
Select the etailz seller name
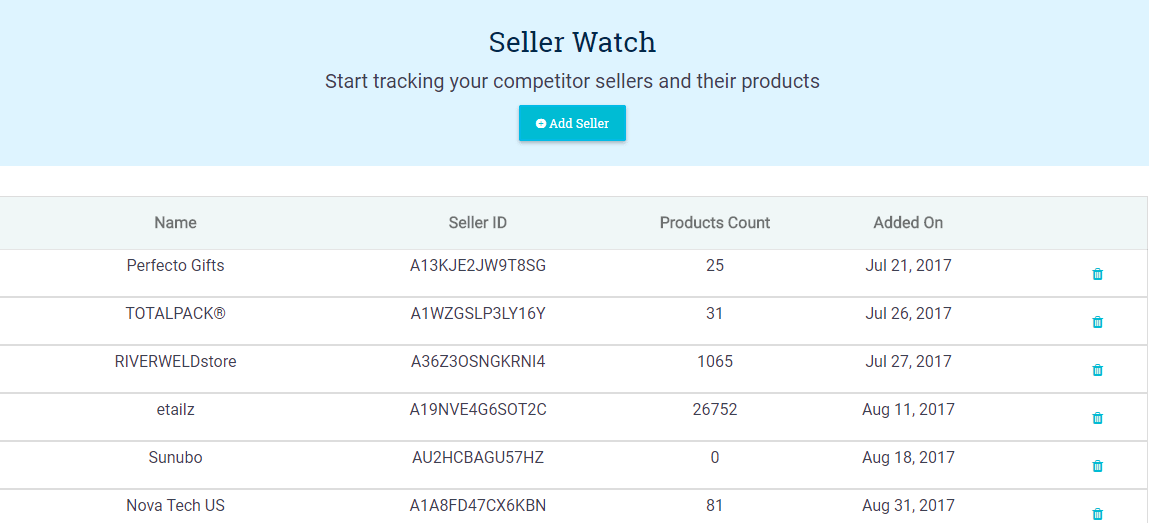tap(175, 409)
